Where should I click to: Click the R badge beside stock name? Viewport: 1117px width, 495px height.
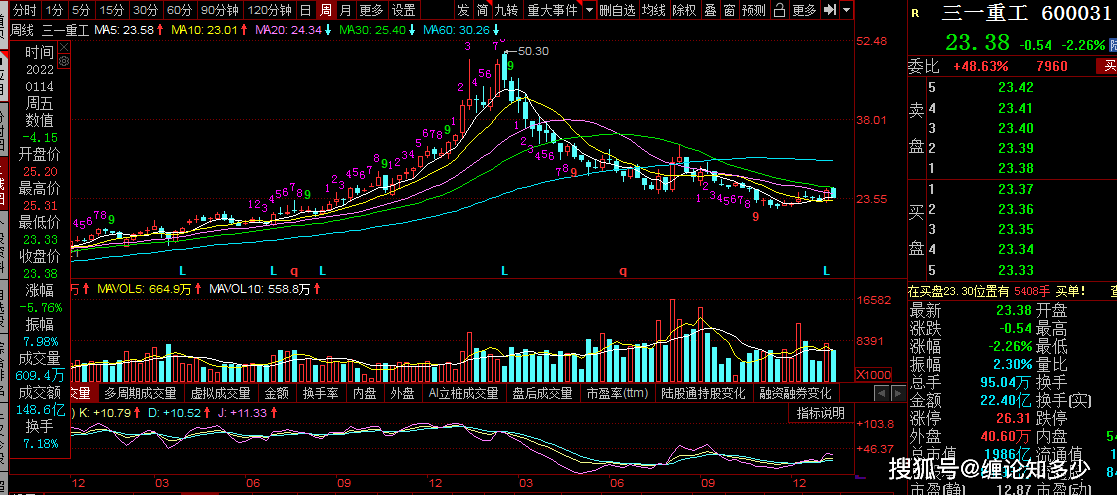point(915,13)
